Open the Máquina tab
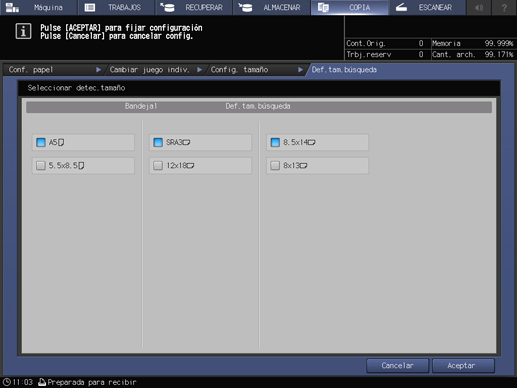 tap(38, 7)
